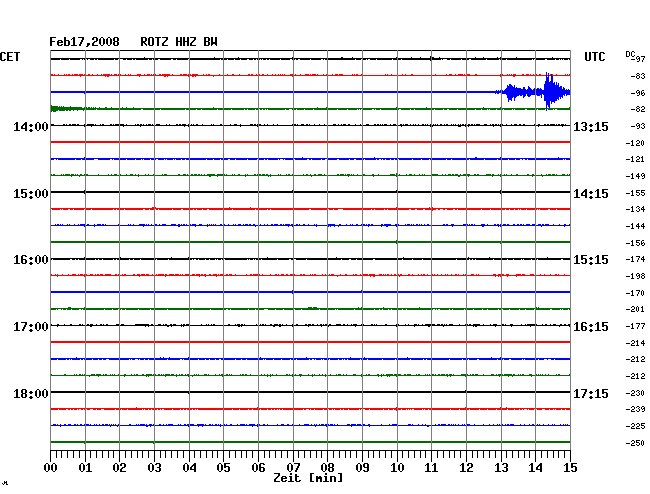
Task: Click the DC offset value '-96'
Action: pos(638,93)
